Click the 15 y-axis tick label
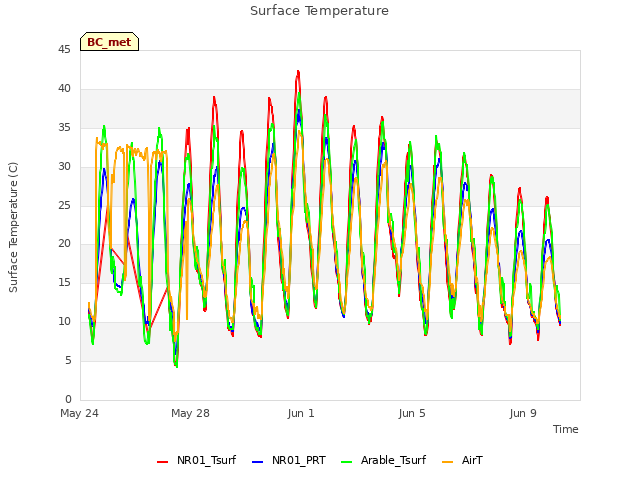640x480 pixels. click(x=64, y=282)
